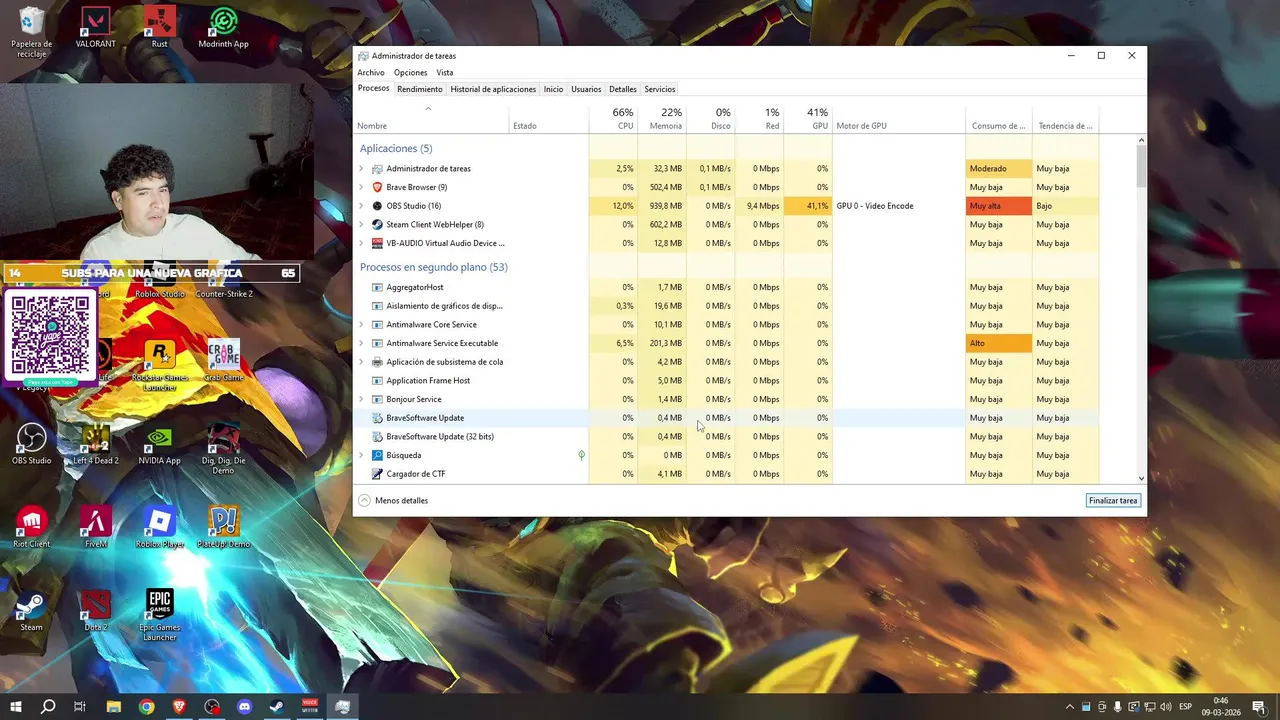Launch Riot Client from the desktop

(32, 527)
